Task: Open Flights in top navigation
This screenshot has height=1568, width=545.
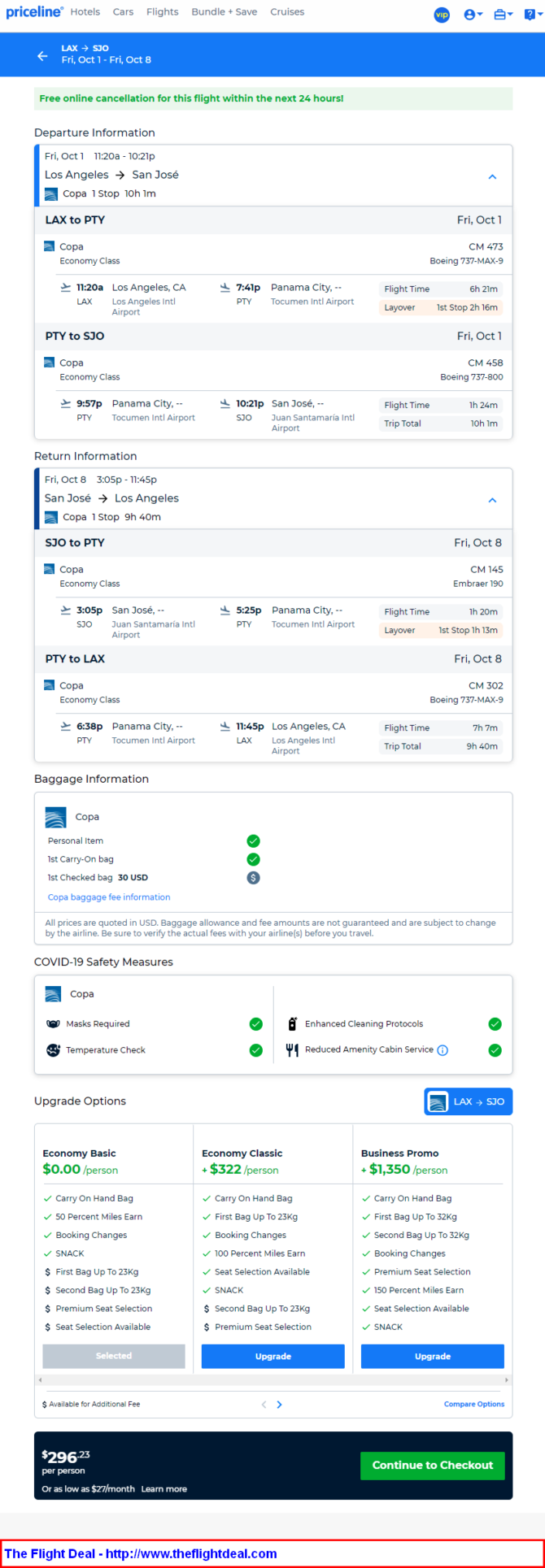Action: coord(163,12)
